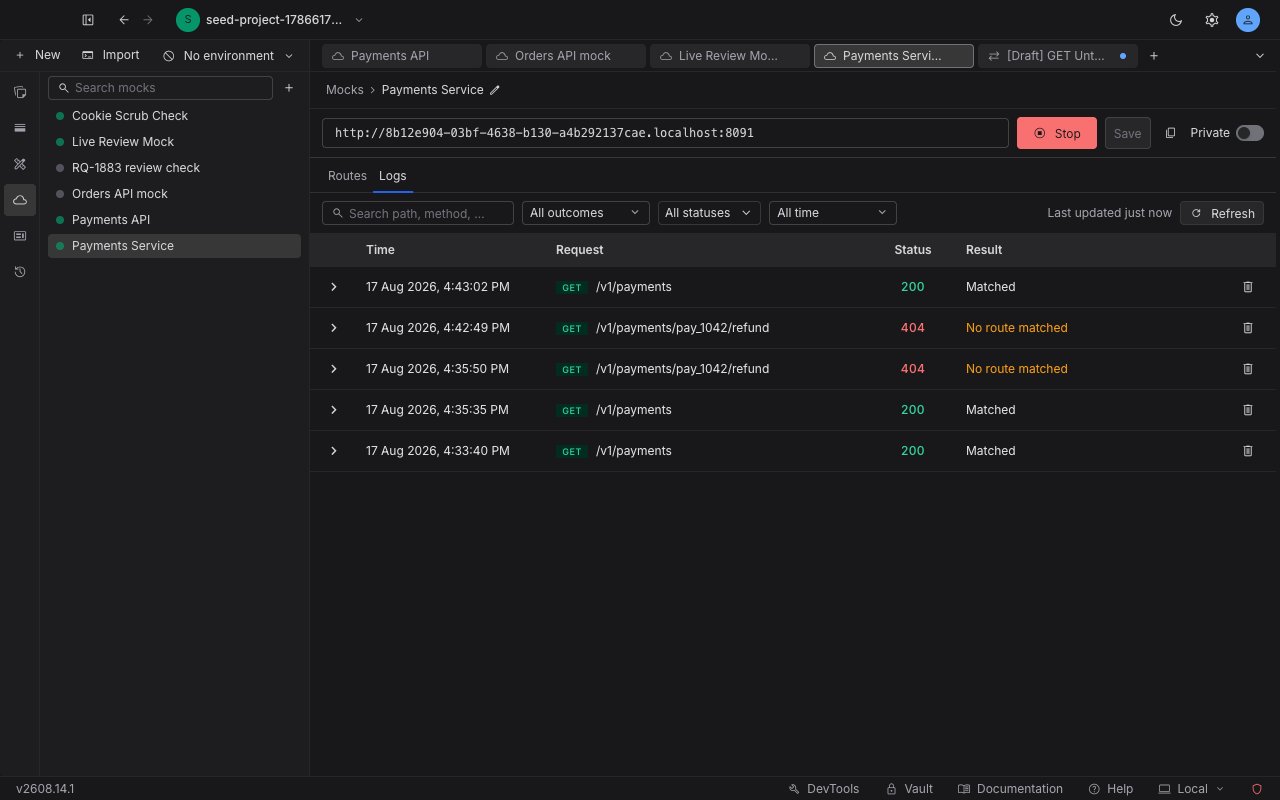The image size is (1280, 800).
Task: Open the crossed-tools icon in left rail
Action: (20, 164)
